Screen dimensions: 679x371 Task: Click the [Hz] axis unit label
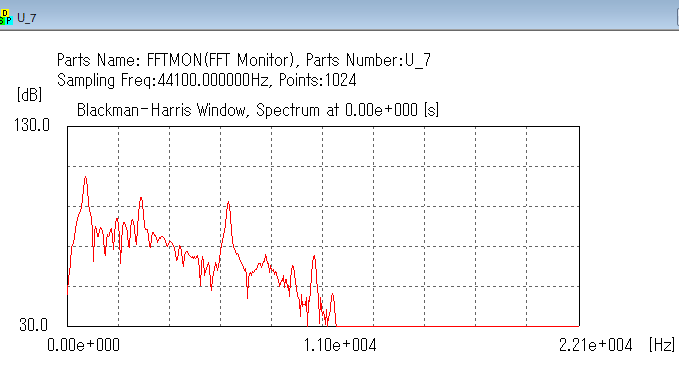tap(662, 345)
